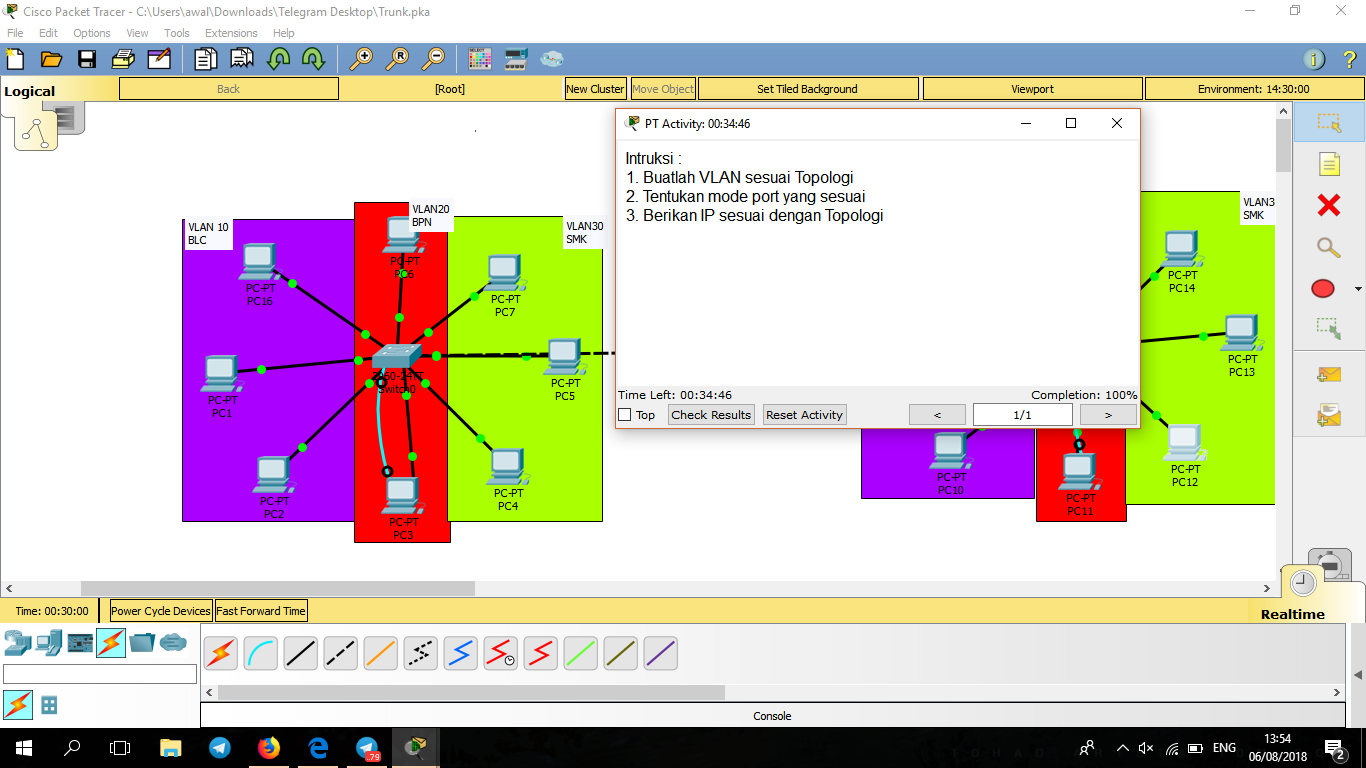Viewport: 1366px width, 768px height.
Task: Pick the Console cable connection
Action: [x=261, y=653]
